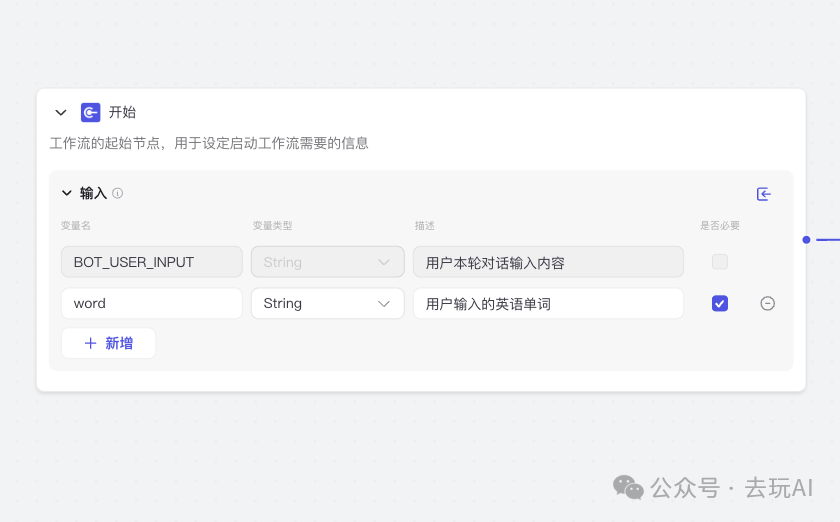
Task: Click the 新增 button to add a variable
Action: tap(108, 343)
